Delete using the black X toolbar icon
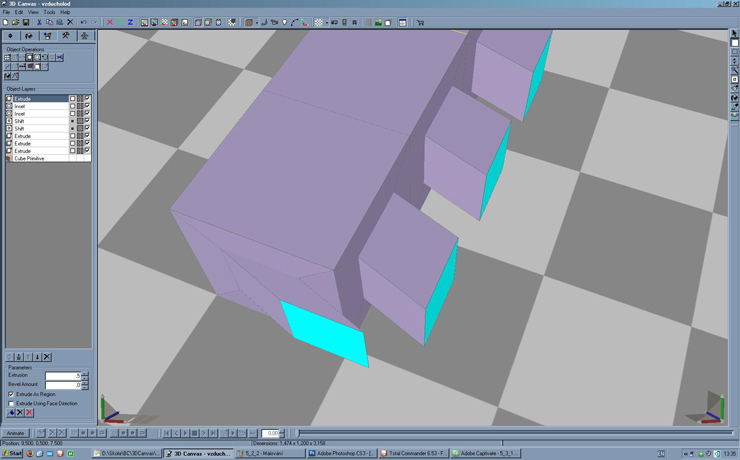Screen dimensions: 740x460 (x=70, y=22)
